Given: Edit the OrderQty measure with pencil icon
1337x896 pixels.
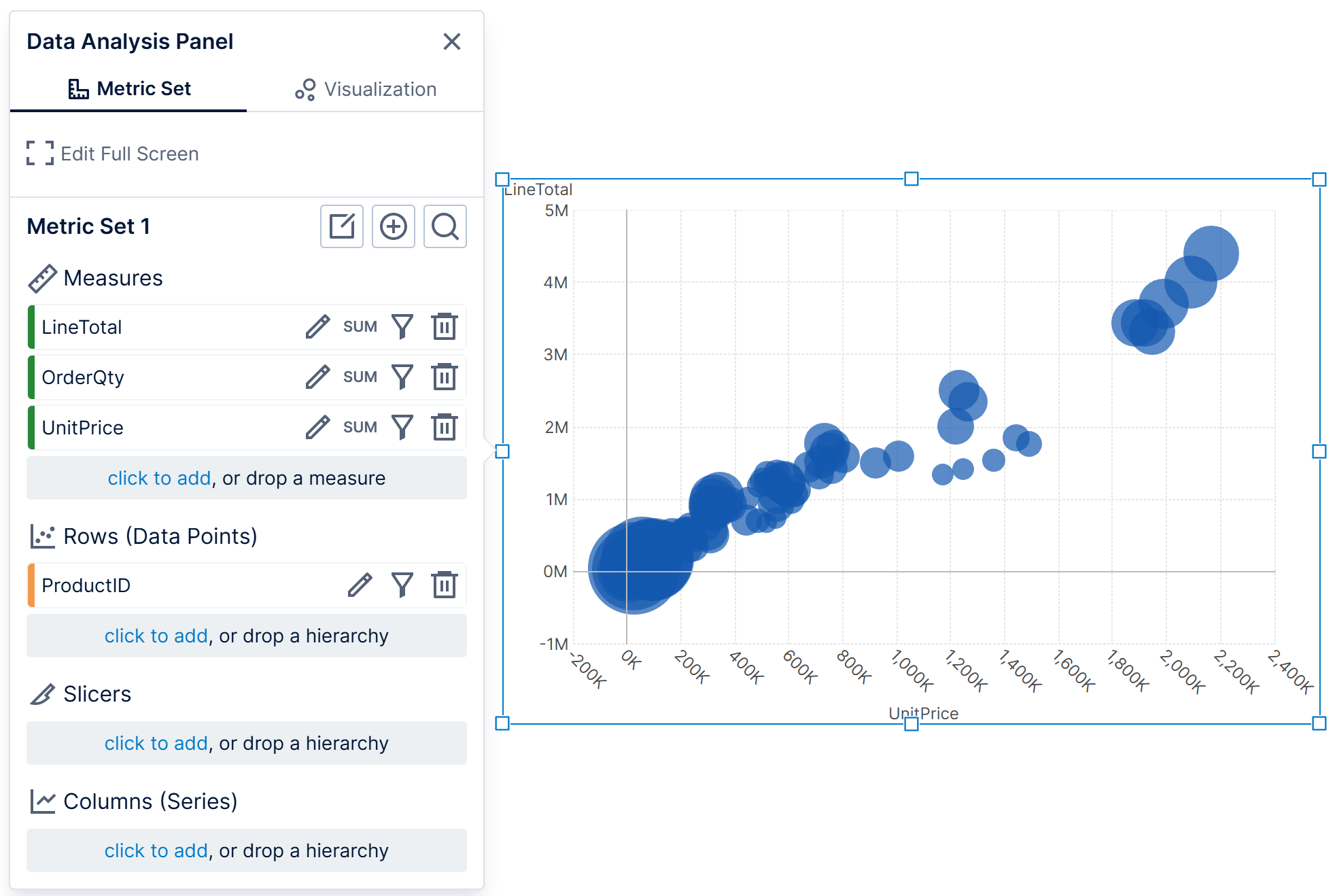Looking at the screenshot, I should 317,377.
